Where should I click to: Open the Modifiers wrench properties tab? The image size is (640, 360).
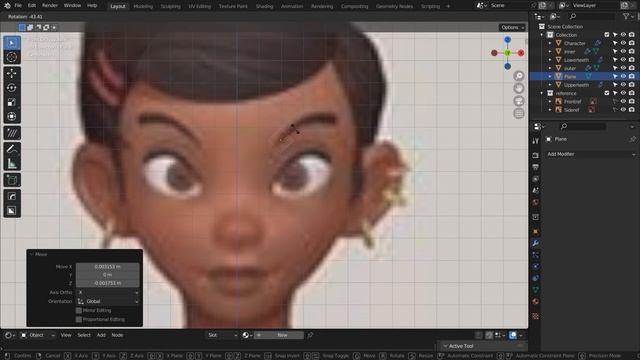pyautogui.click(x=536, y=243)
